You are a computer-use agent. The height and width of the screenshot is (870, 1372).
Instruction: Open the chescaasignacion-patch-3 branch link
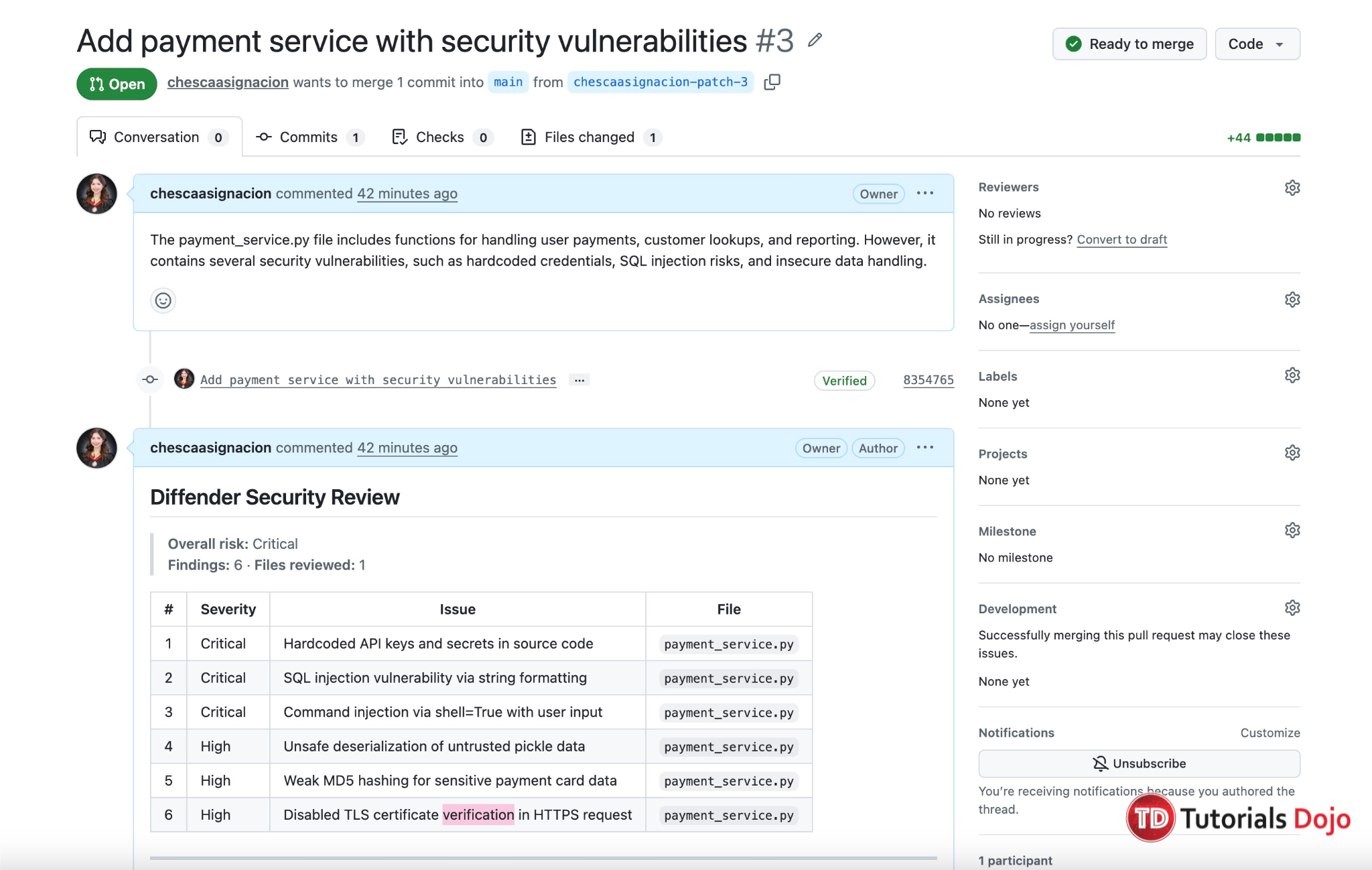[x=661, y=82]
